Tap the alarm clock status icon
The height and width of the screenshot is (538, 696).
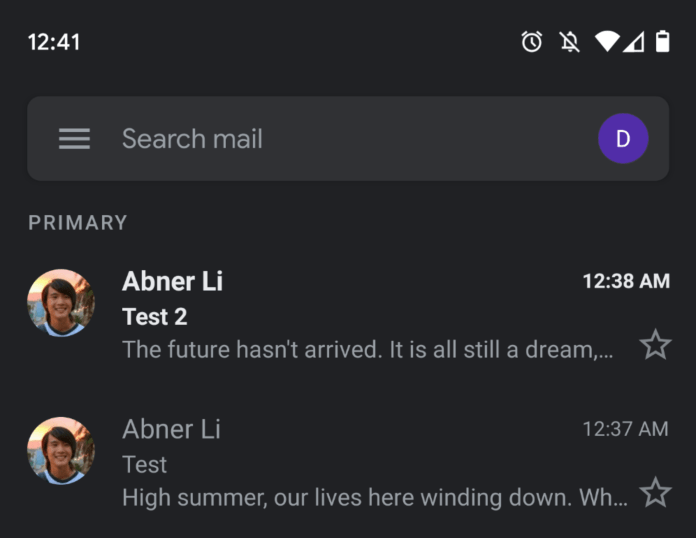point(531,42)
